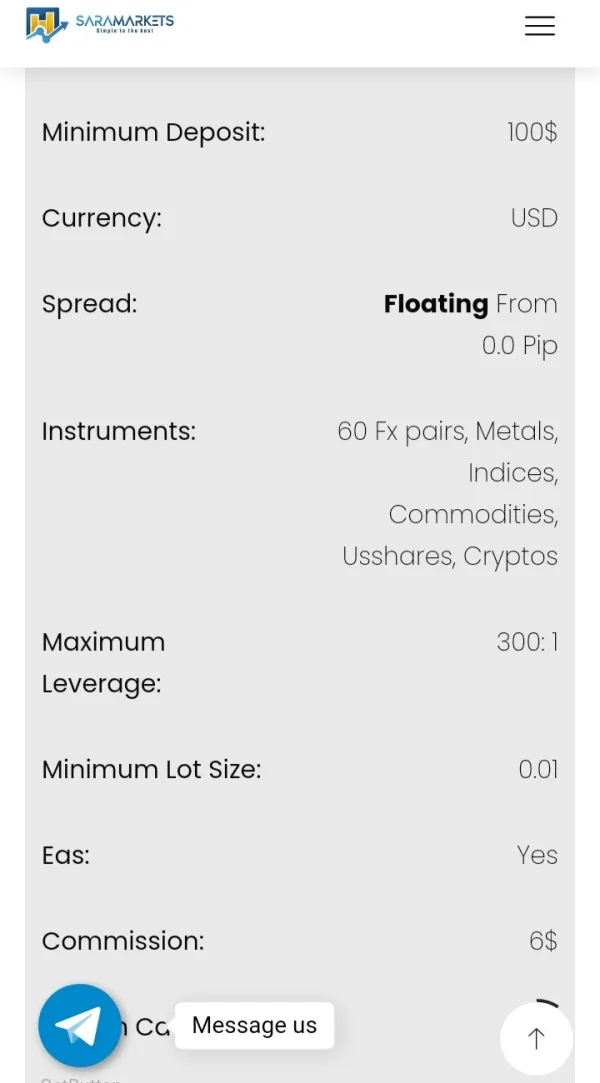Select the "Currency:" label

pyautogui.click(x=101, y=218)
